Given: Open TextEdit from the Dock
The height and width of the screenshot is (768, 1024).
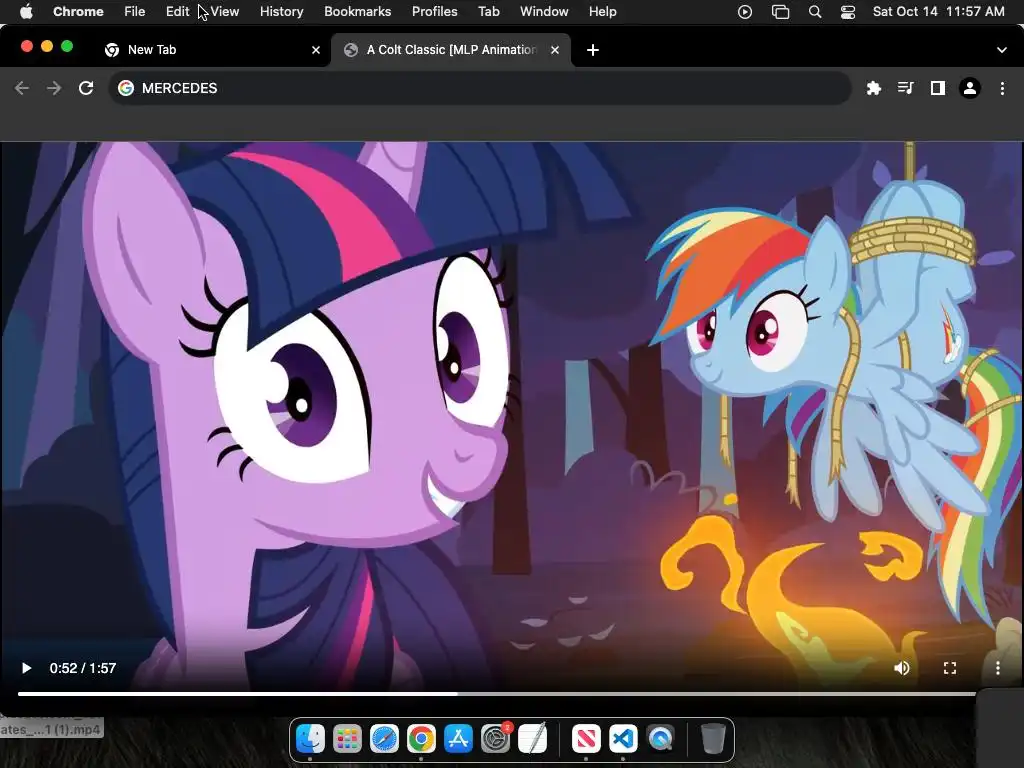Looking at the screenshot, I should (x=533, y=739).
